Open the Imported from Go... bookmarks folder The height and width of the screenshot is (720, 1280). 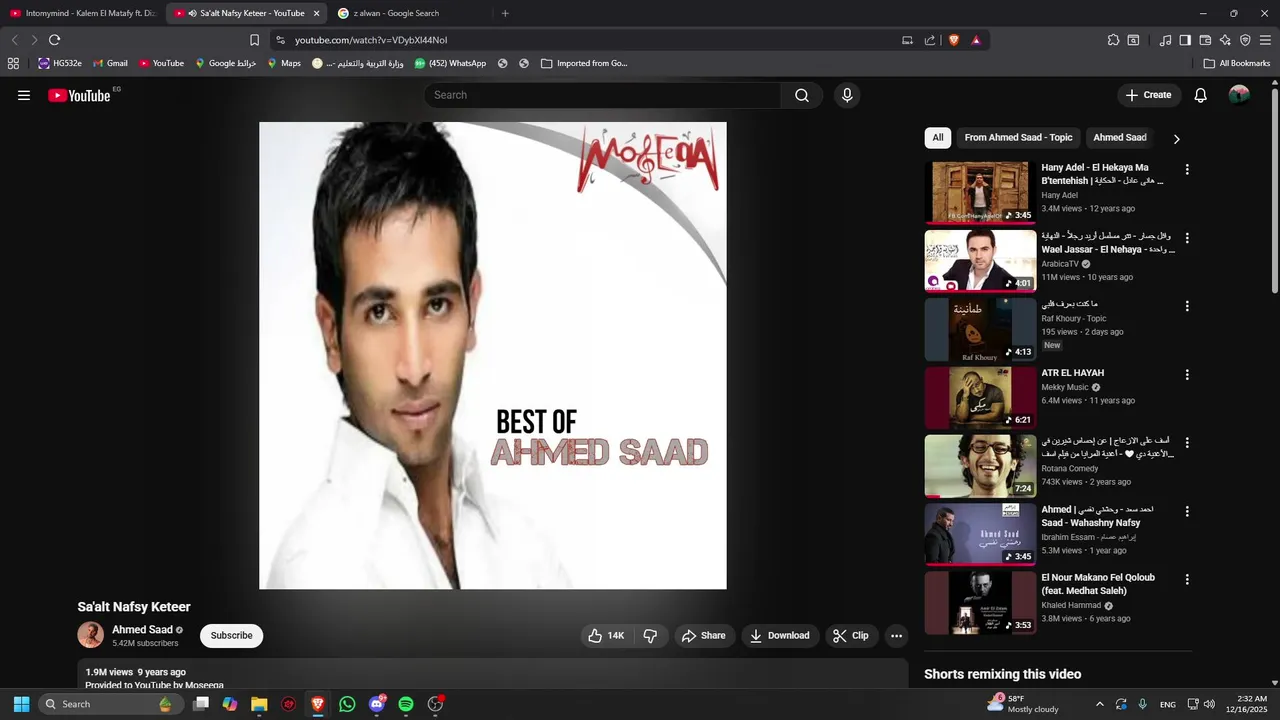[x=584, y=63]
